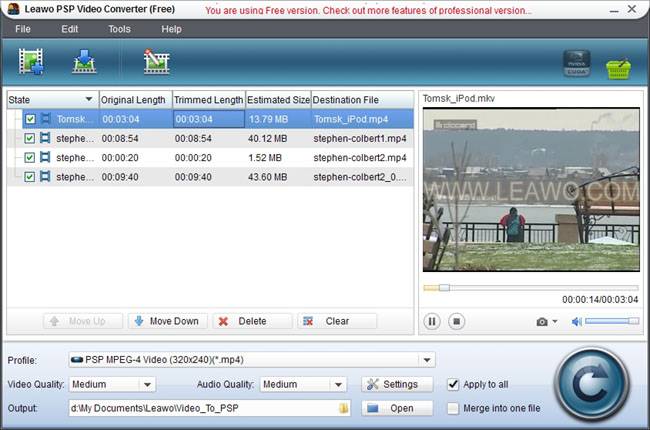The width and height of the screenshot is (650, 430).
Task: Open the Video Quality dropdown
Action: tap(147, 384)
